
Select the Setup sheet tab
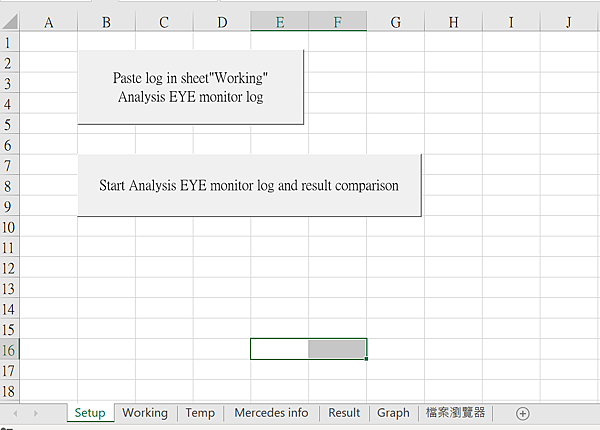click(x=90, y=413)
